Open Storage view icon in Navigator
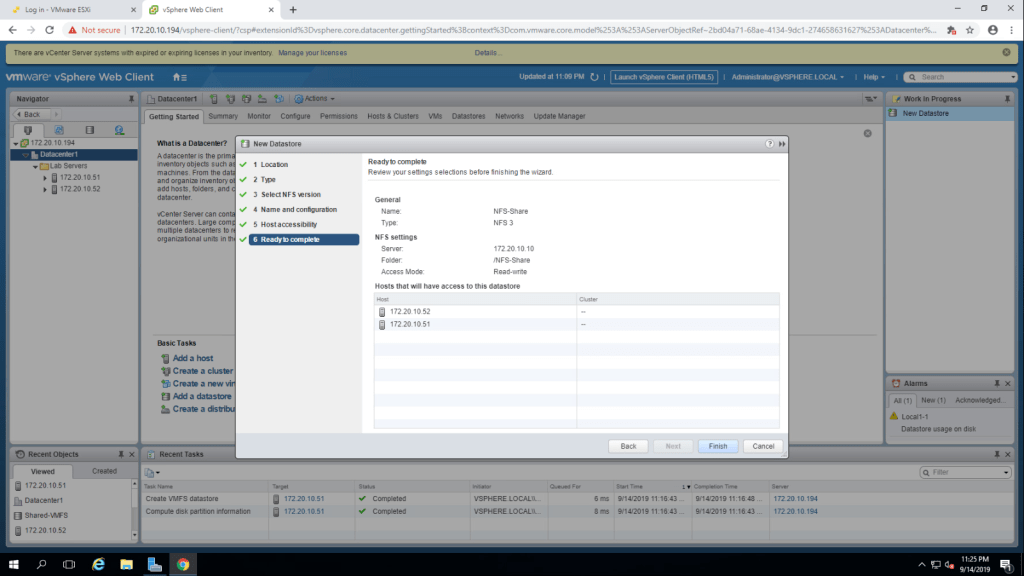 [89, 130]
